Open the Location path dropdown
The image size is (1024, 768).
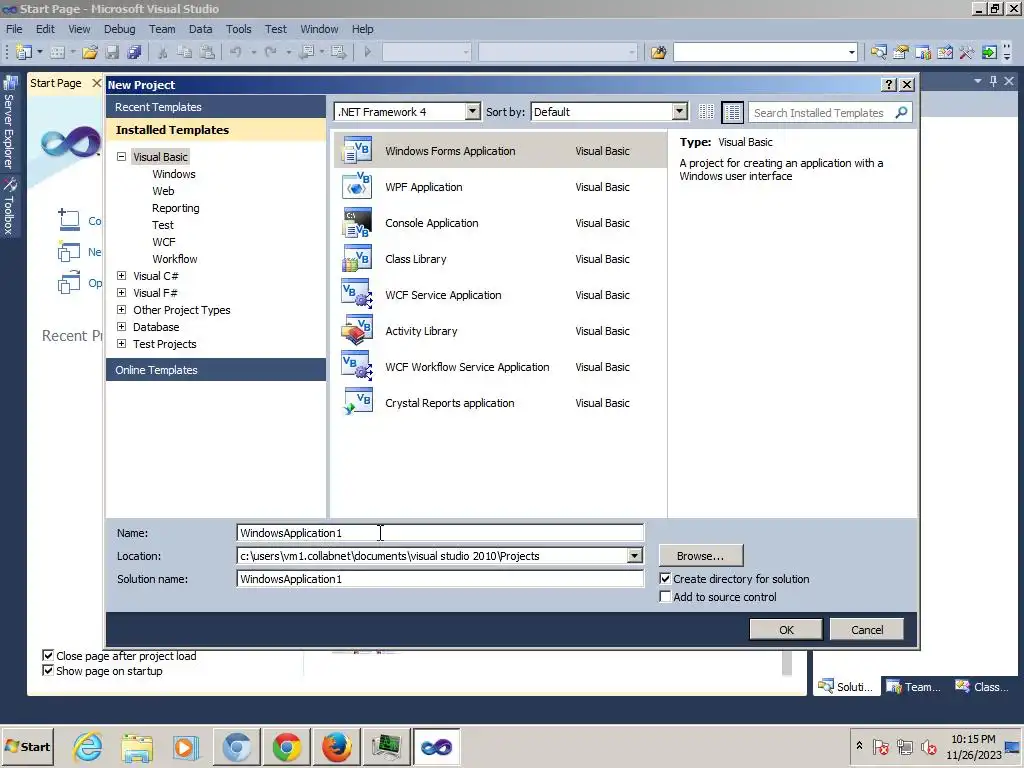[x=634, y=556]
